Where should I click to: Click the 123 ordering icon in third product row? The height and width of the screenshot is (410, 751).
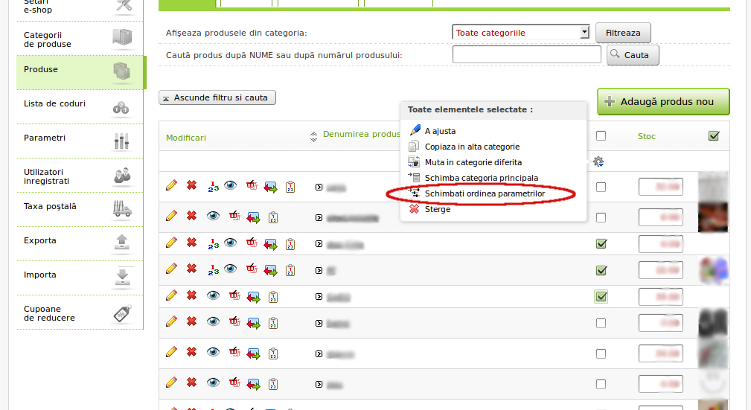pos(213,244)
